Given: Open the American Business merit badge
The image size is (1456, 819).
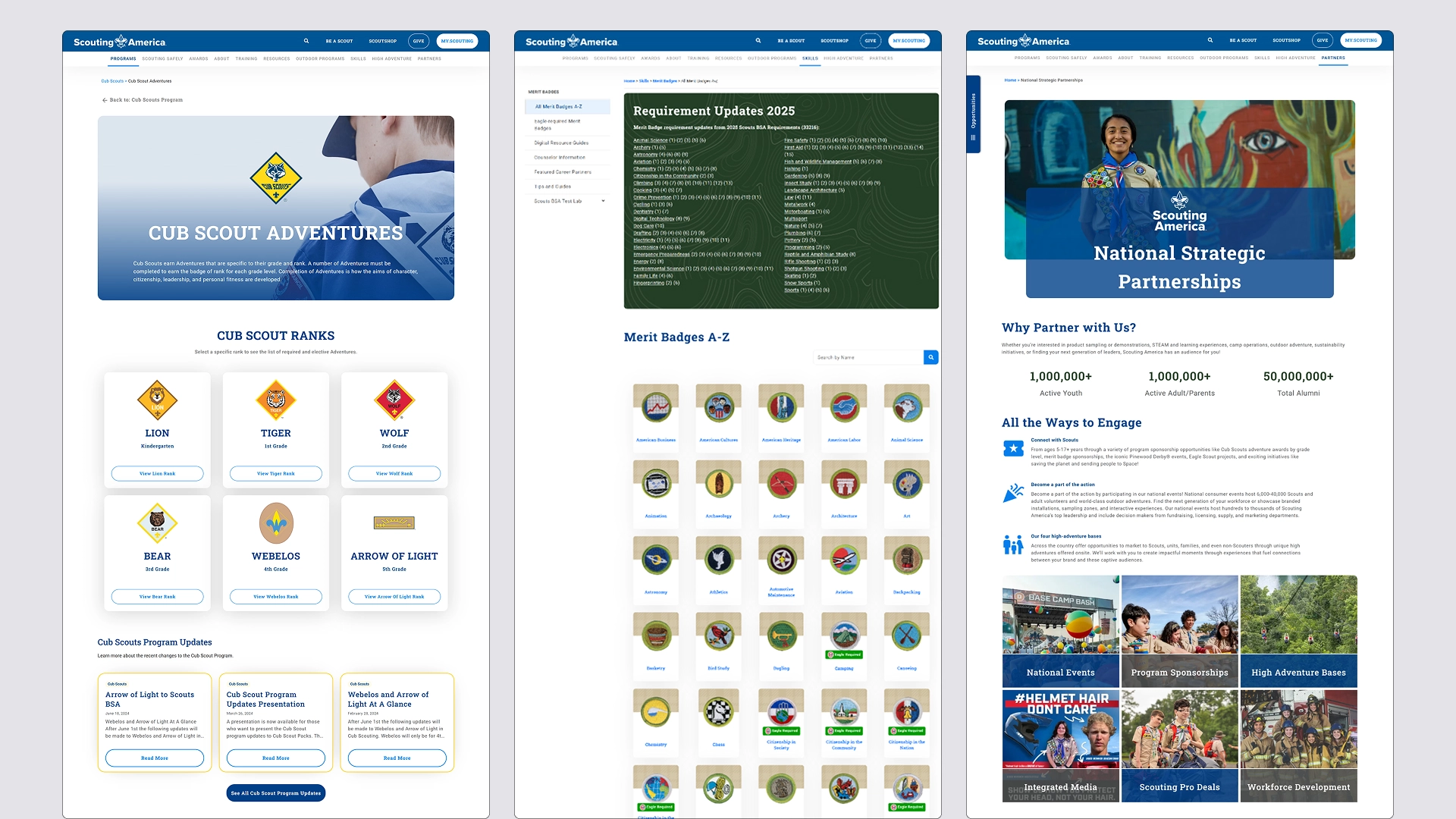Looking at the screenshot, I should point(656,408).
